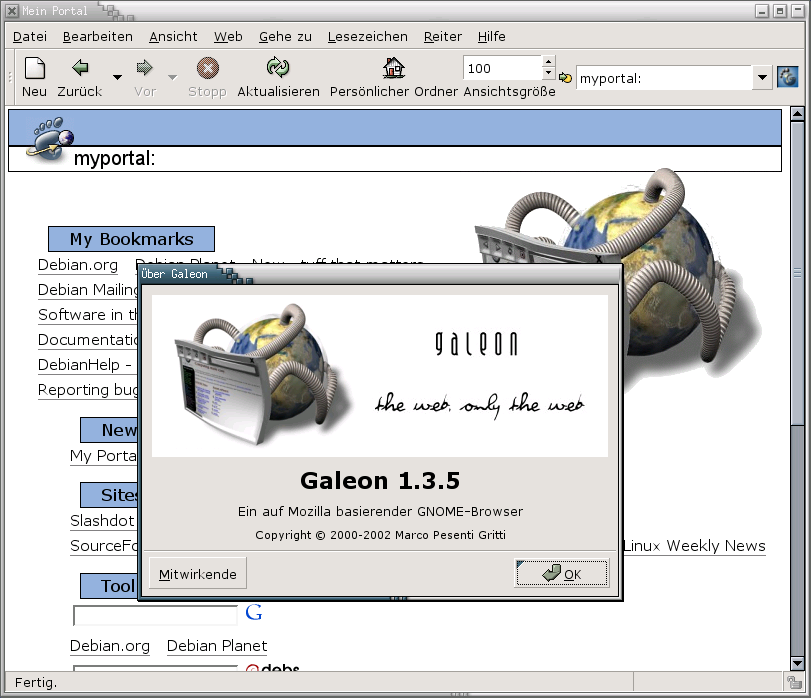Open the Debian Planet link below the search box
Viewport: 811px width, 698px height.
(217, 646)
